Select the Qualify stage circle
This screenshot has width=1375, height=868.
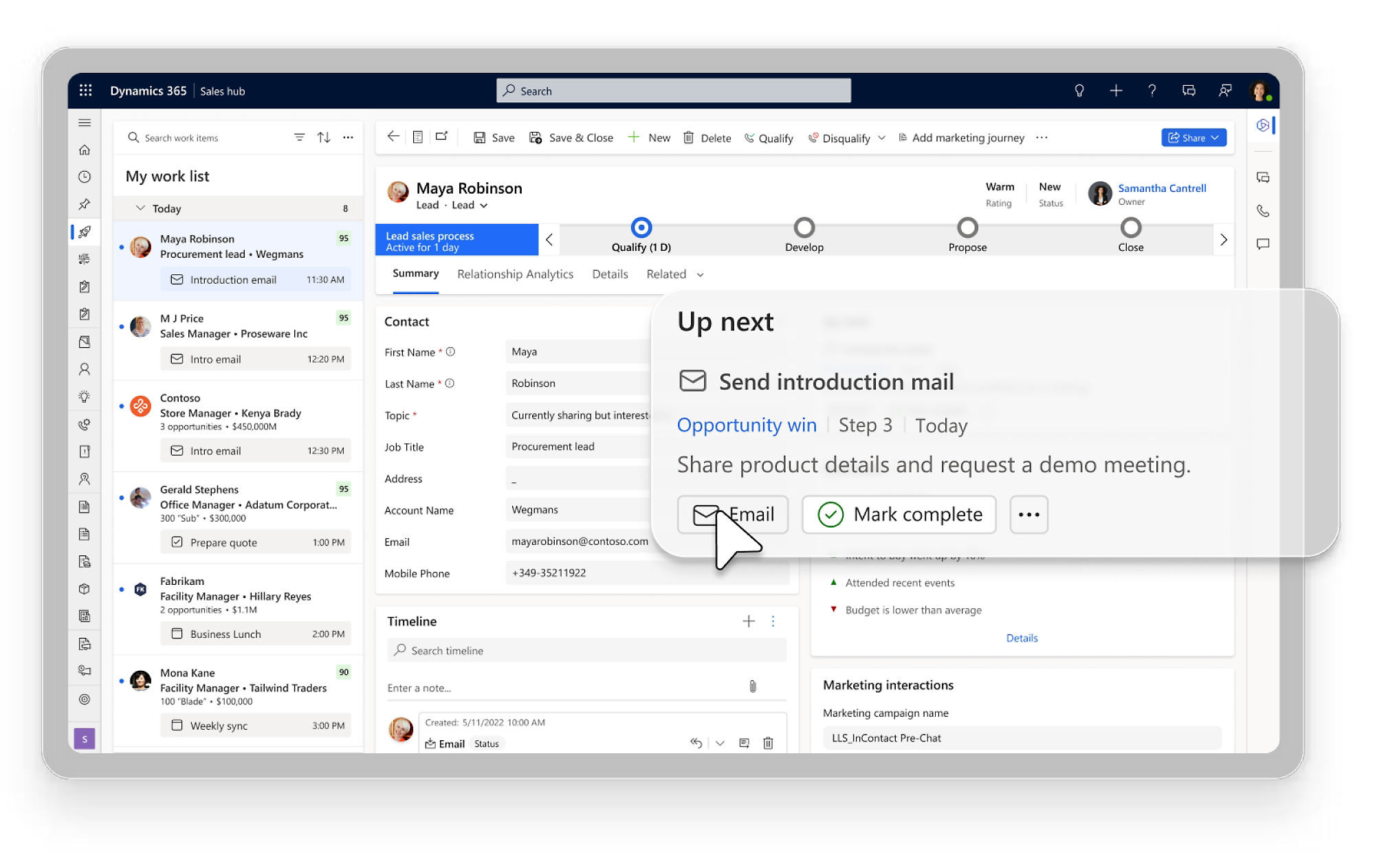pyautogui.click(x=641, y=227)
